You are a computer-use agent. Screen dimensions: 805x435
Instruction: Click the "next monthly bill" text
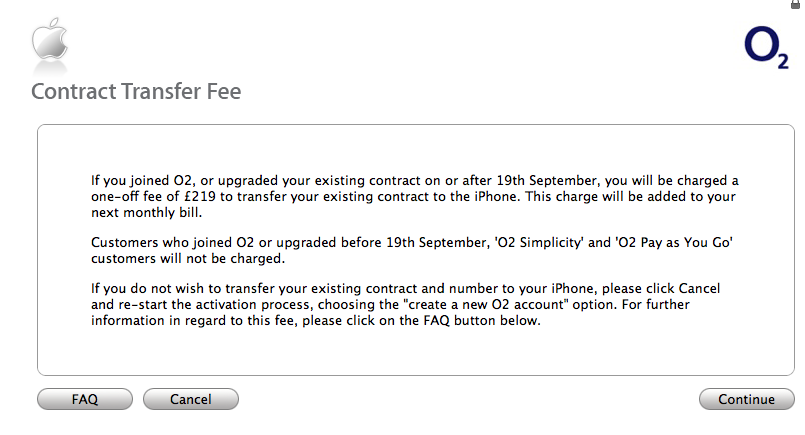tap(145, 213)
